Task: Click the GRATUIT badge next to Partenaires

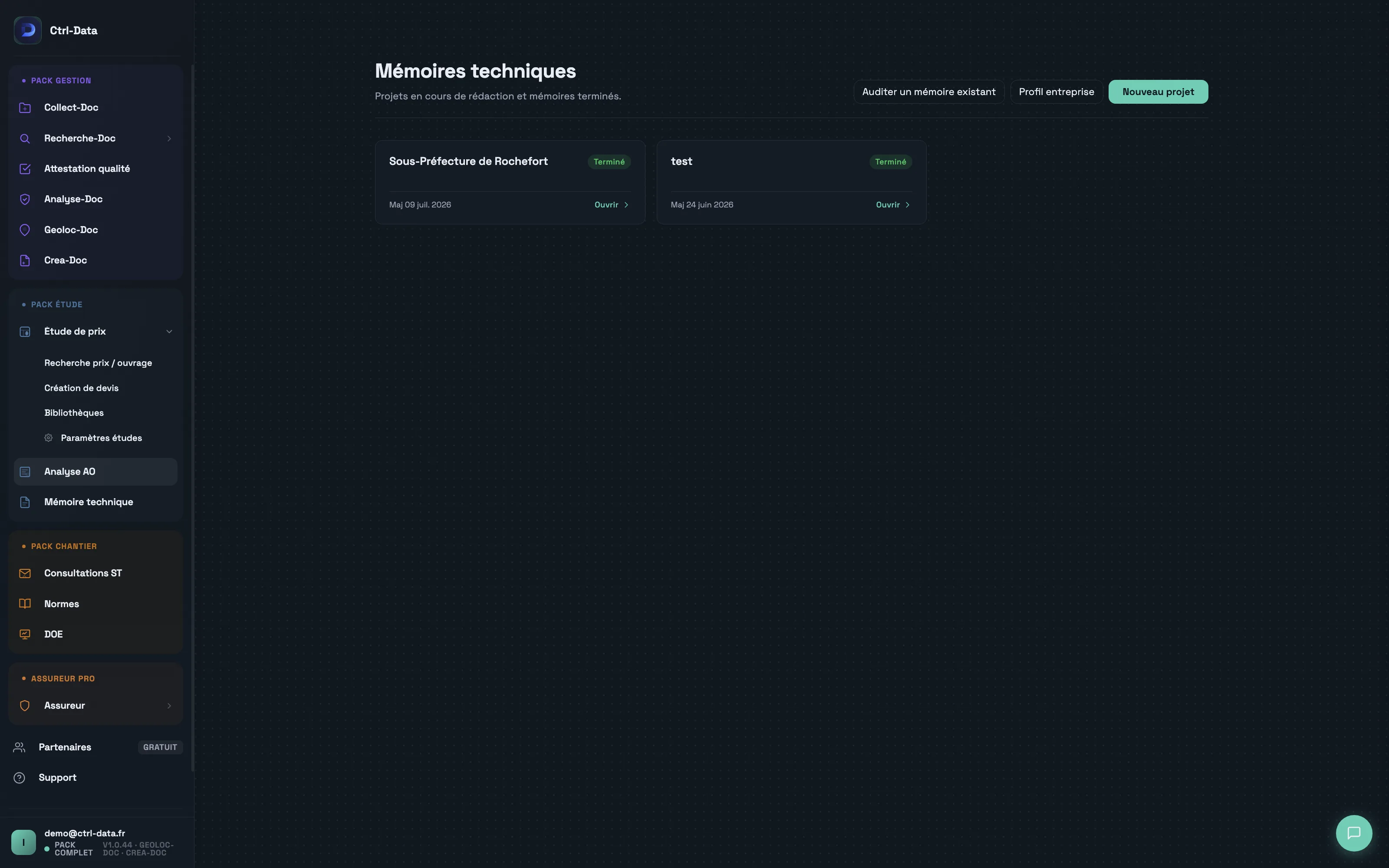Action: pyautogui.click(x=160, y=747)
